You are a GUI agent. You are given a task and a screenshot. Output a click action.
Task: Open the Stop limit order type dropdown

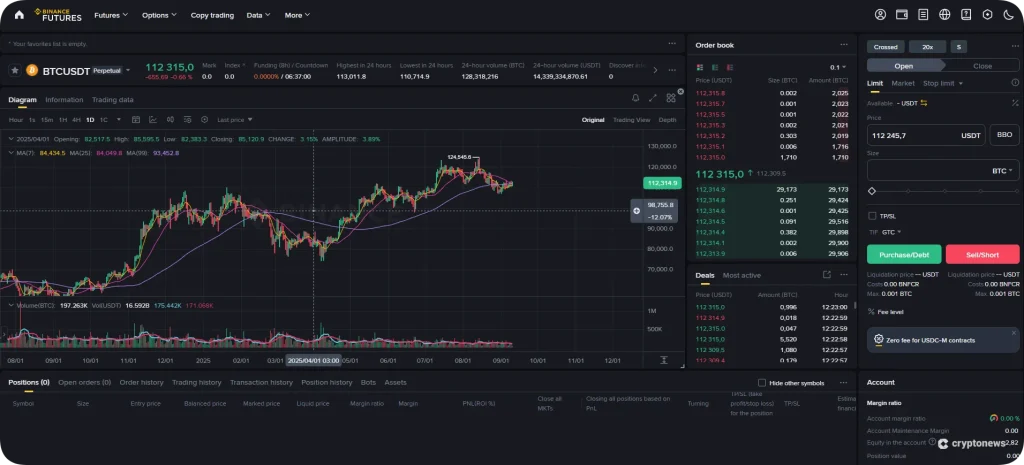click(x=941, y=83)
